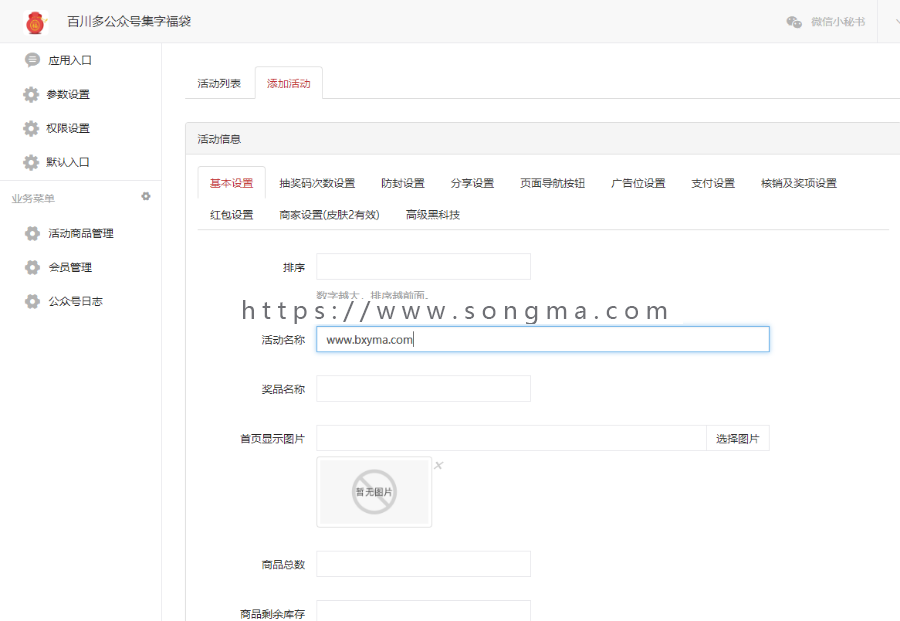Select the 添加活动 tab
The image size is (900, 621).
(x=289, y=84)
